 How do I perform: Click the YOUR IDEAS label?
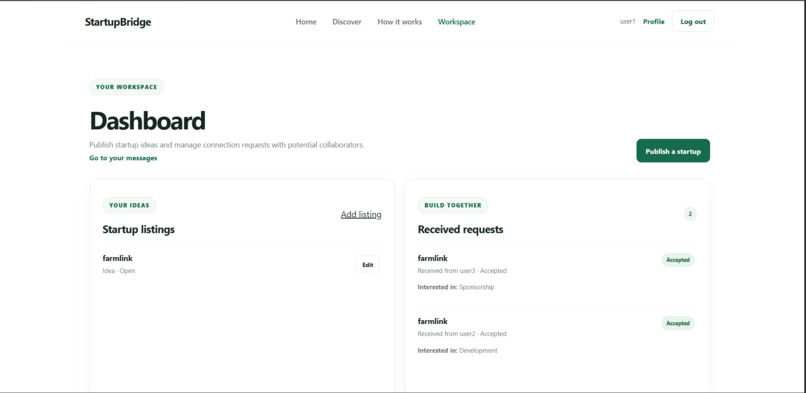129,205
